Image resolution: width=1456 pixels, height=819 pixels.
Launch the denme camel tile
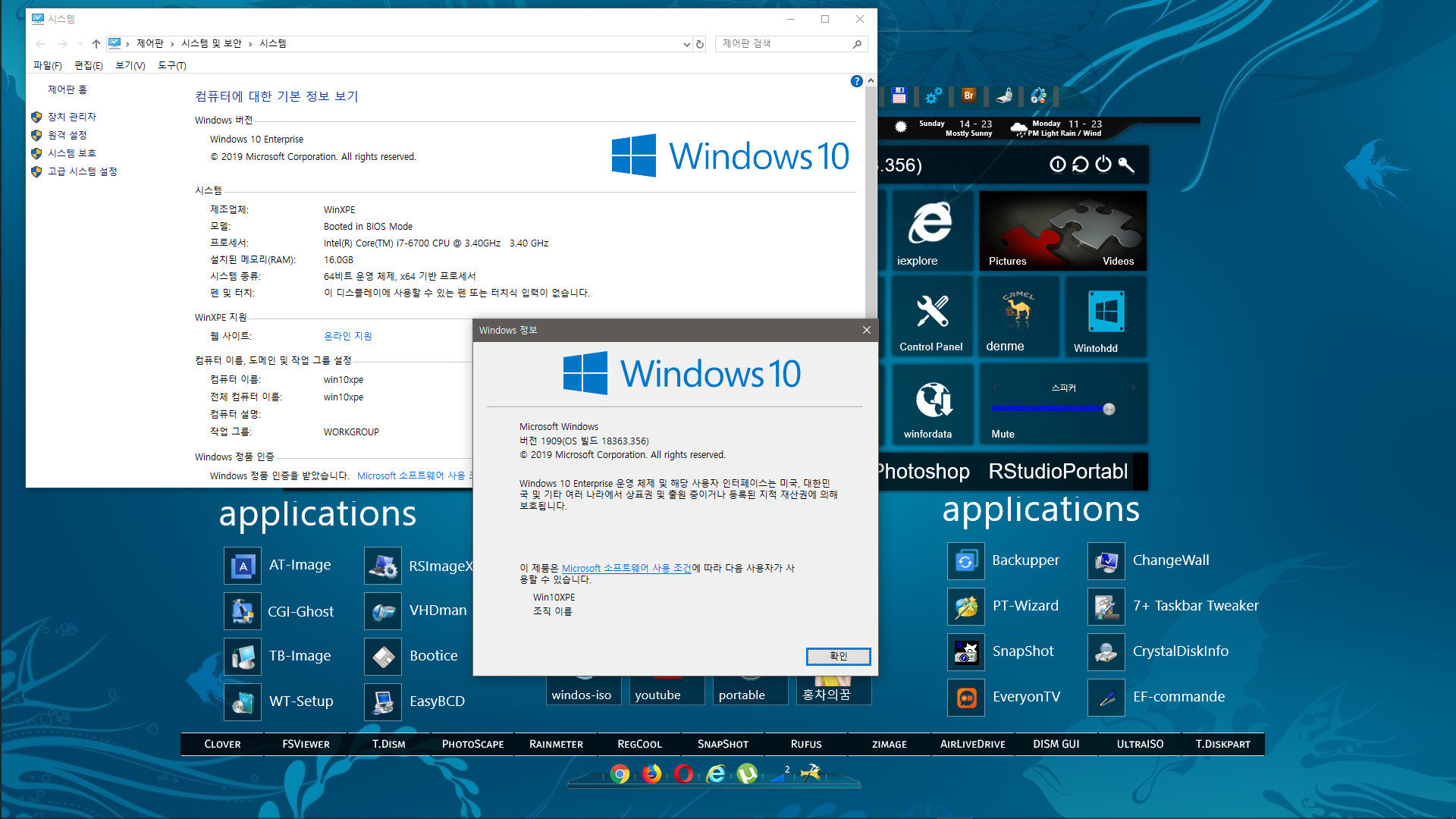pyautogui.click(x=1018, y=317)
